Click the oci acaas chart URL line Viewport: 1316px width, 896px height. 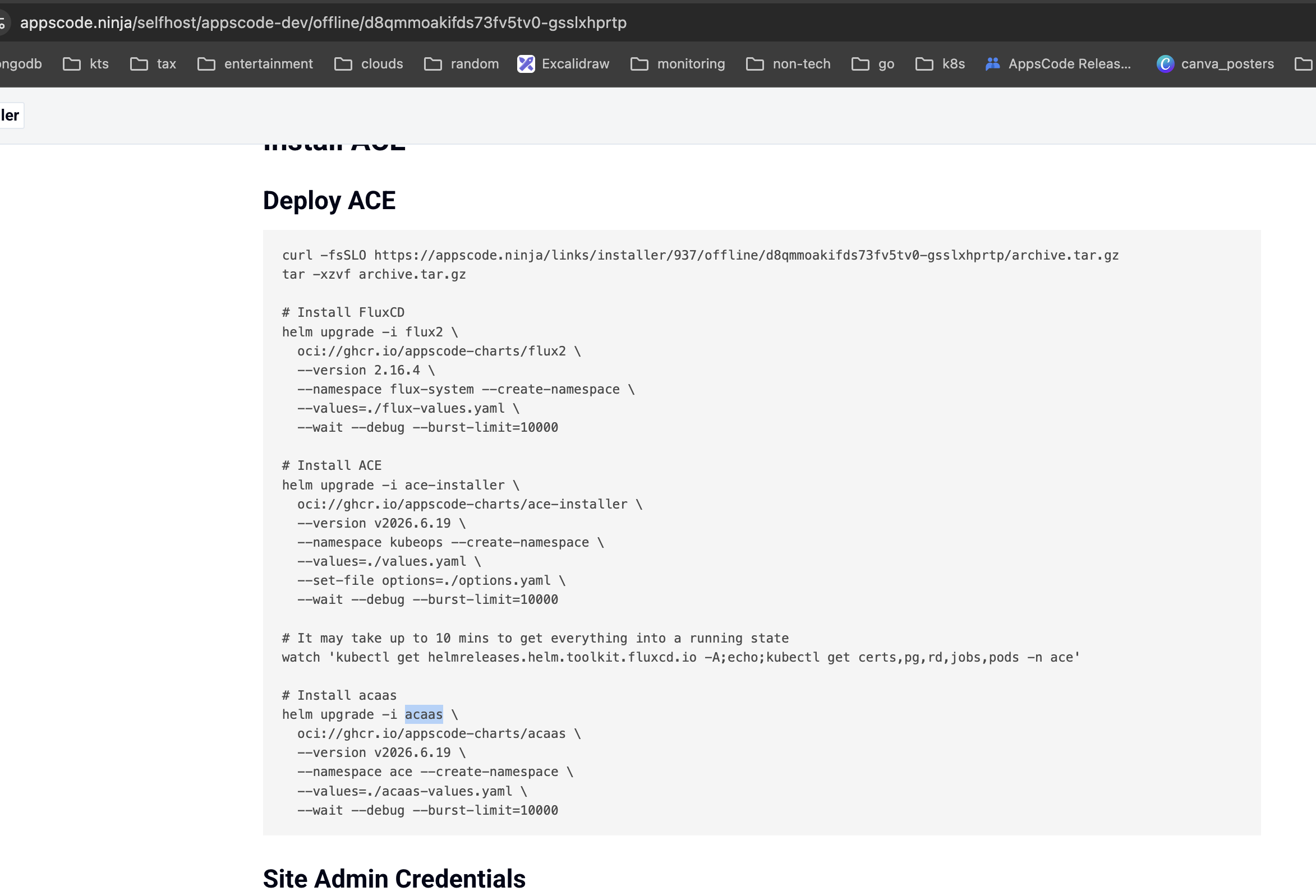click(439, 733)
